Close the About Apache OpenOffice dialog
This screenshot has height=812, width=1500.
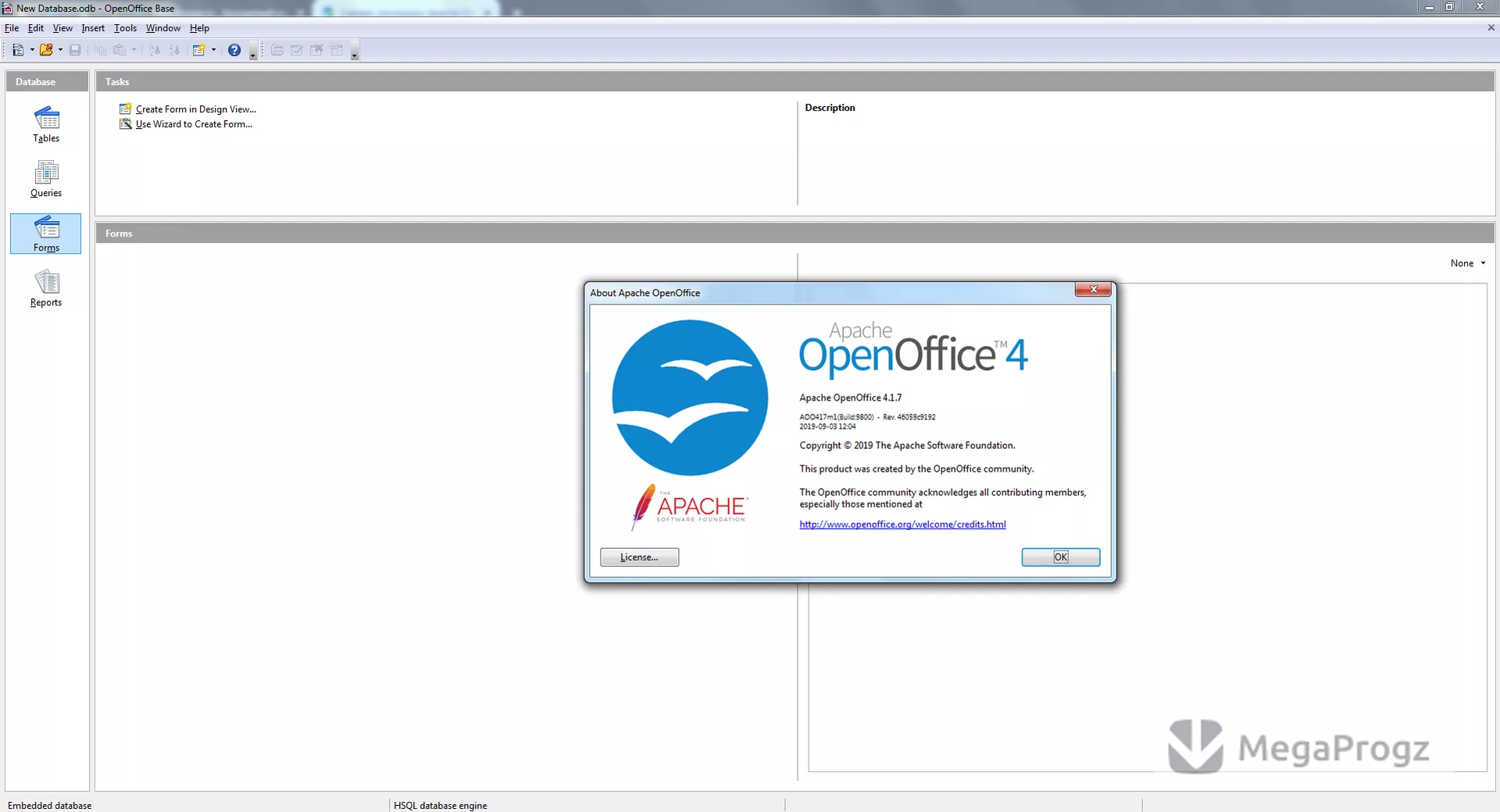[1093, 290]
